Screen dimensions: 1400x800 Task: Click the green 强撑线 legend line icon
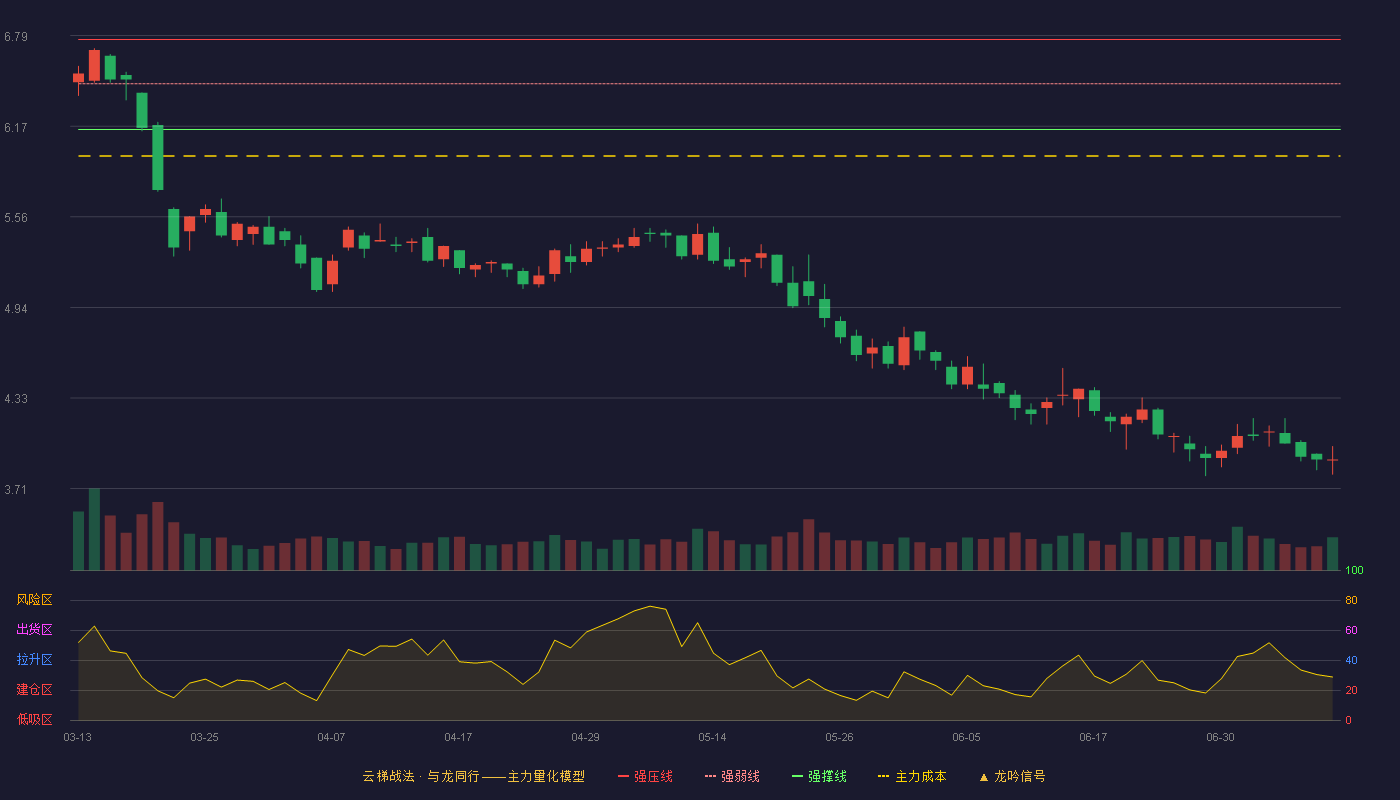[x=797, y=776]
